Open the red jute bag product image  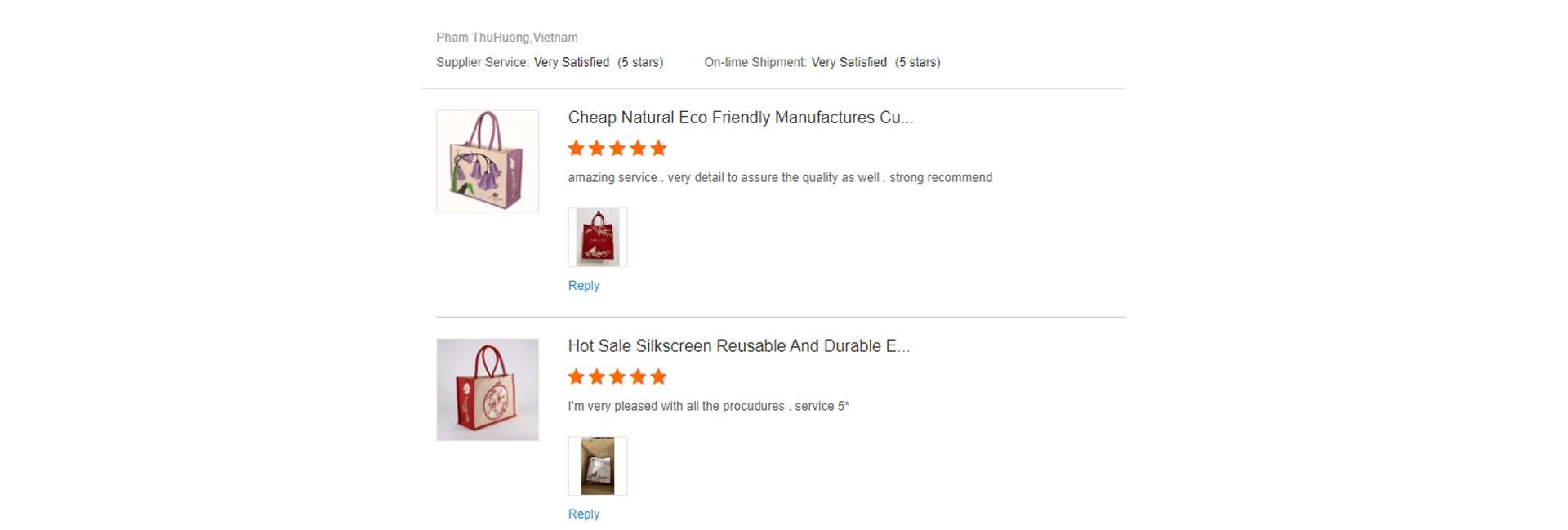(x=488, y=390)
